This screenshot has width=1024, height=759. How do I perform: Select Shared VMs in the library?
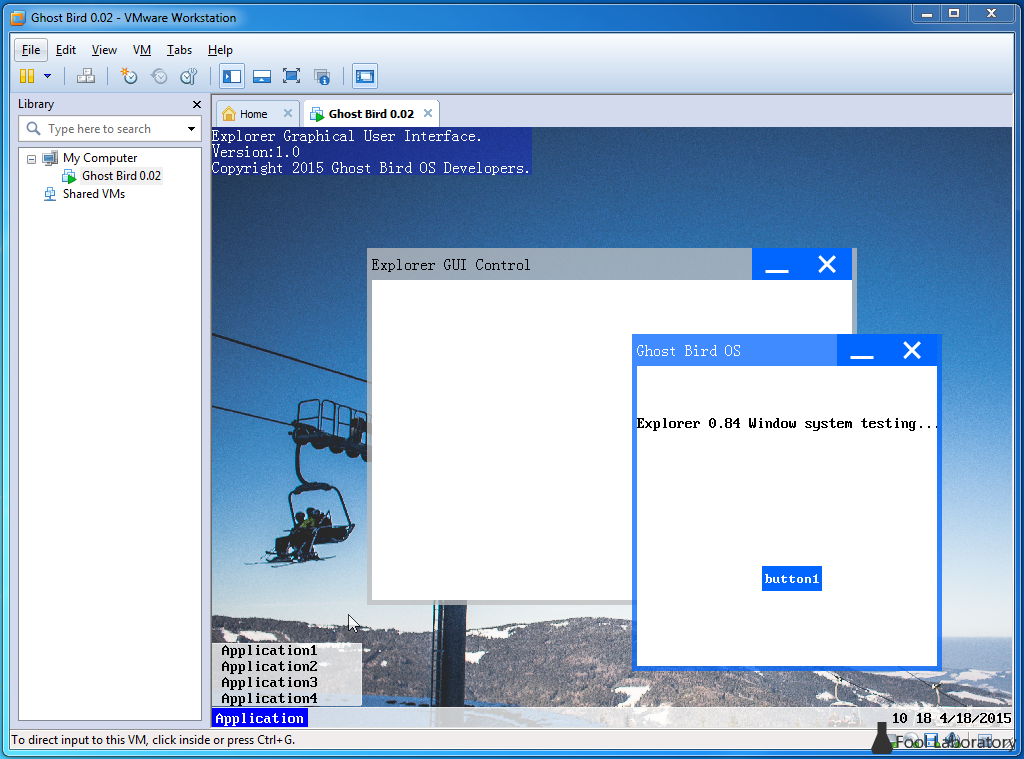(93, 194)
